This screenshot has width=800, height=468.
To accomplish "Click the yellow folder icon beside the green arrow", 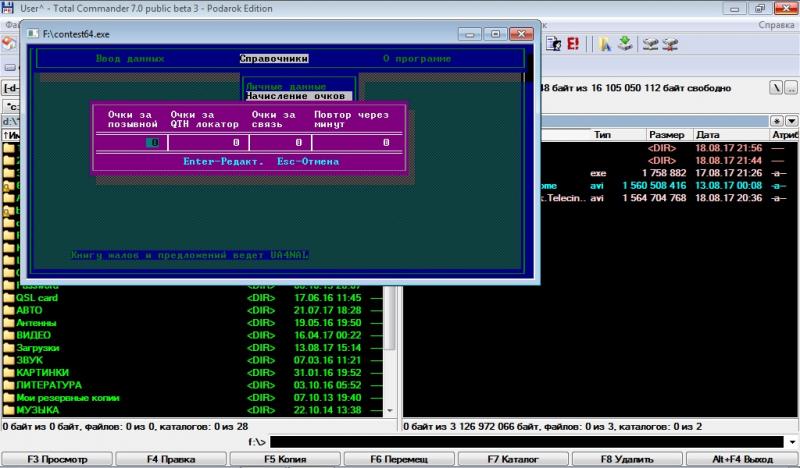I will coord(606,44).
